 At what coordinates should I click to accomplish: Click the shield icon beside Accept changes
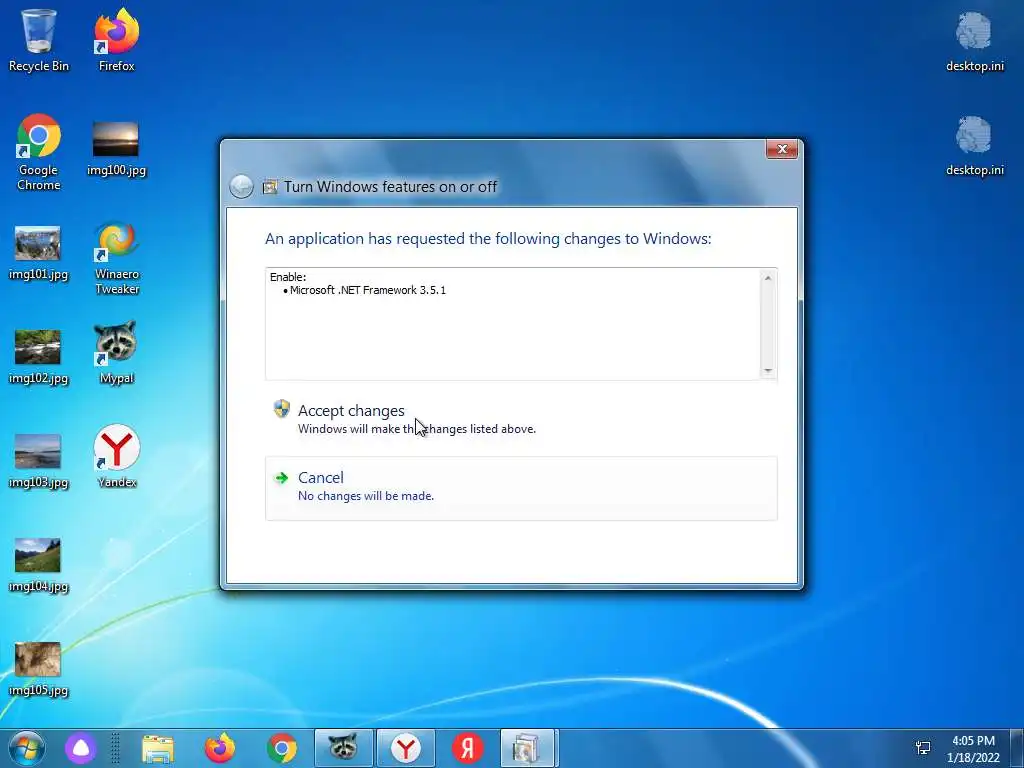tap(281, 409)
